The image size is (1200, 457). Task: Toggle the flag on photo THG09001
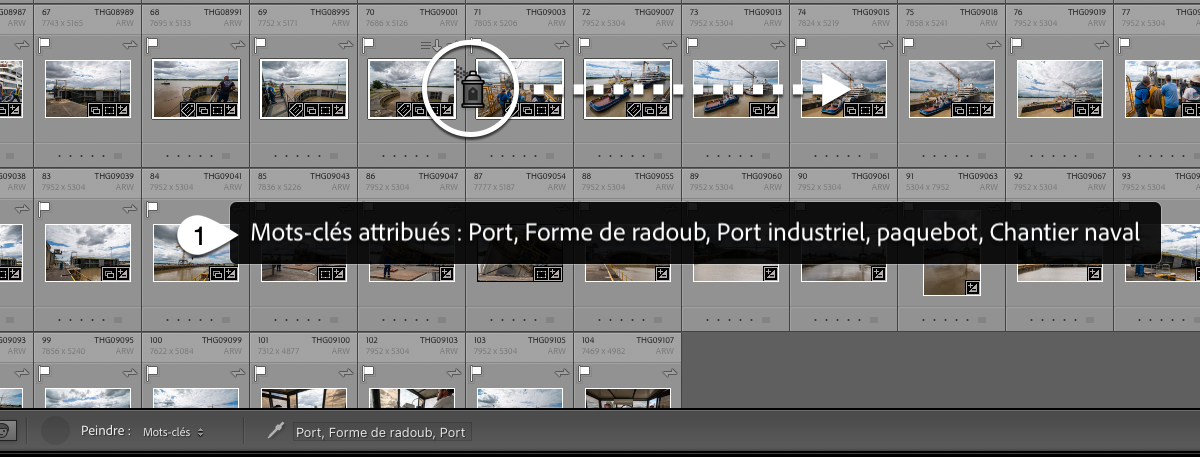point(368,45)
